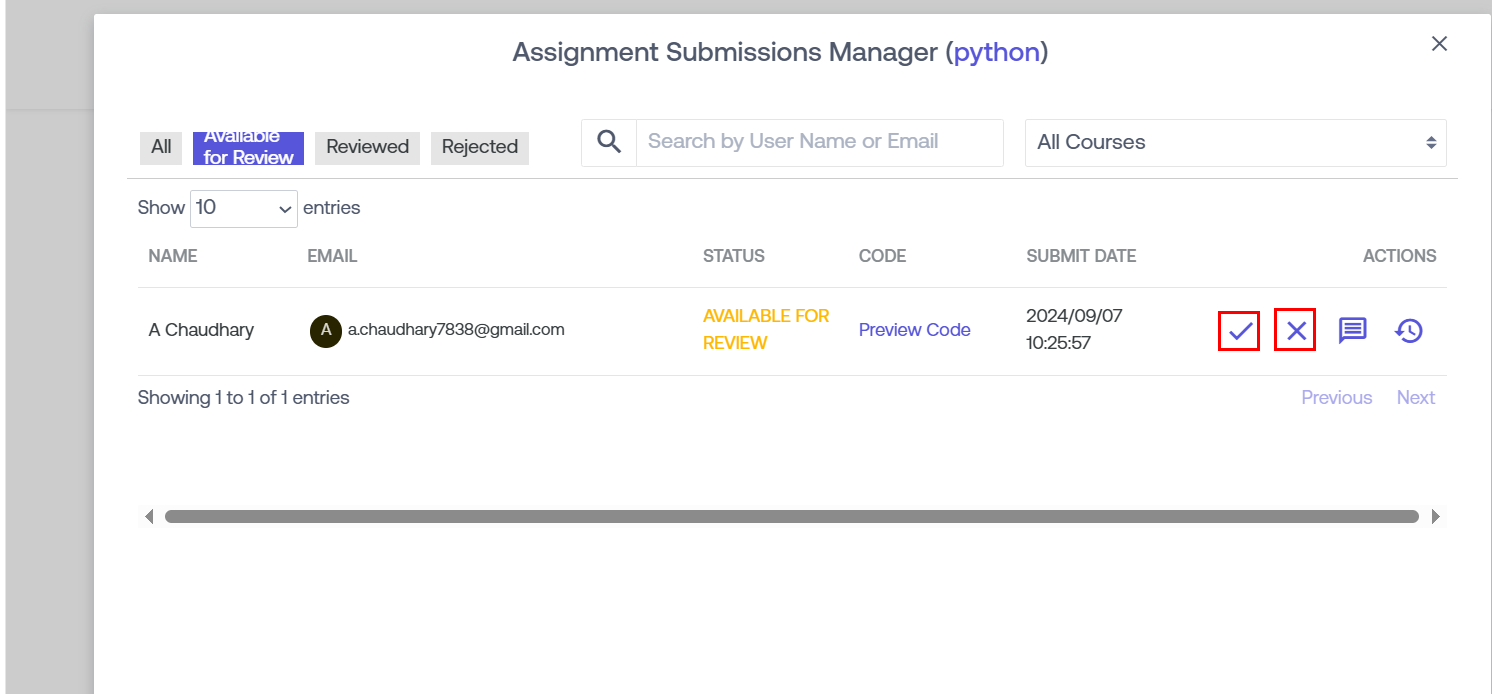The image size is (1492, 694).
Task: Click the left arrow of horizontal scrollbar
Action: pyautogui.click(x=149, y=517)
